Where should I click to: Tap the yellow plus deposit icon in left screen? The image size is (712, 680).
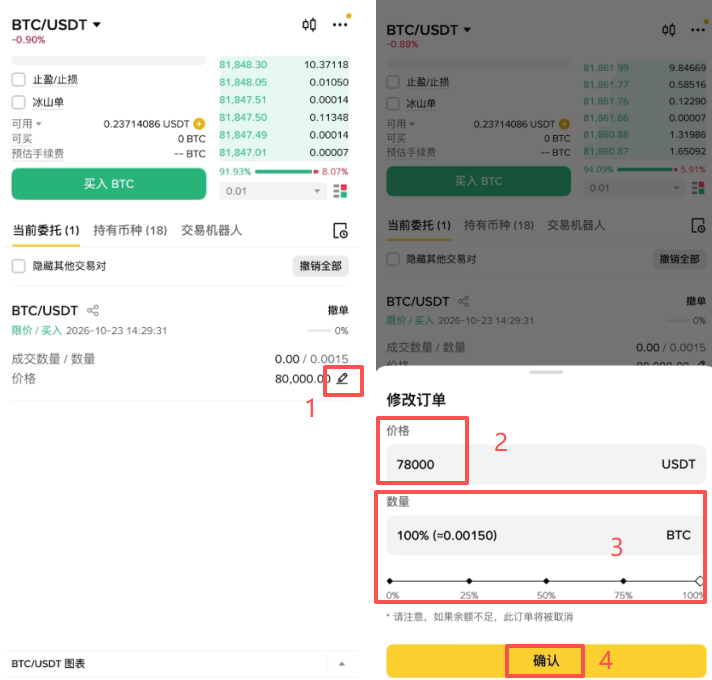point(199,123)
